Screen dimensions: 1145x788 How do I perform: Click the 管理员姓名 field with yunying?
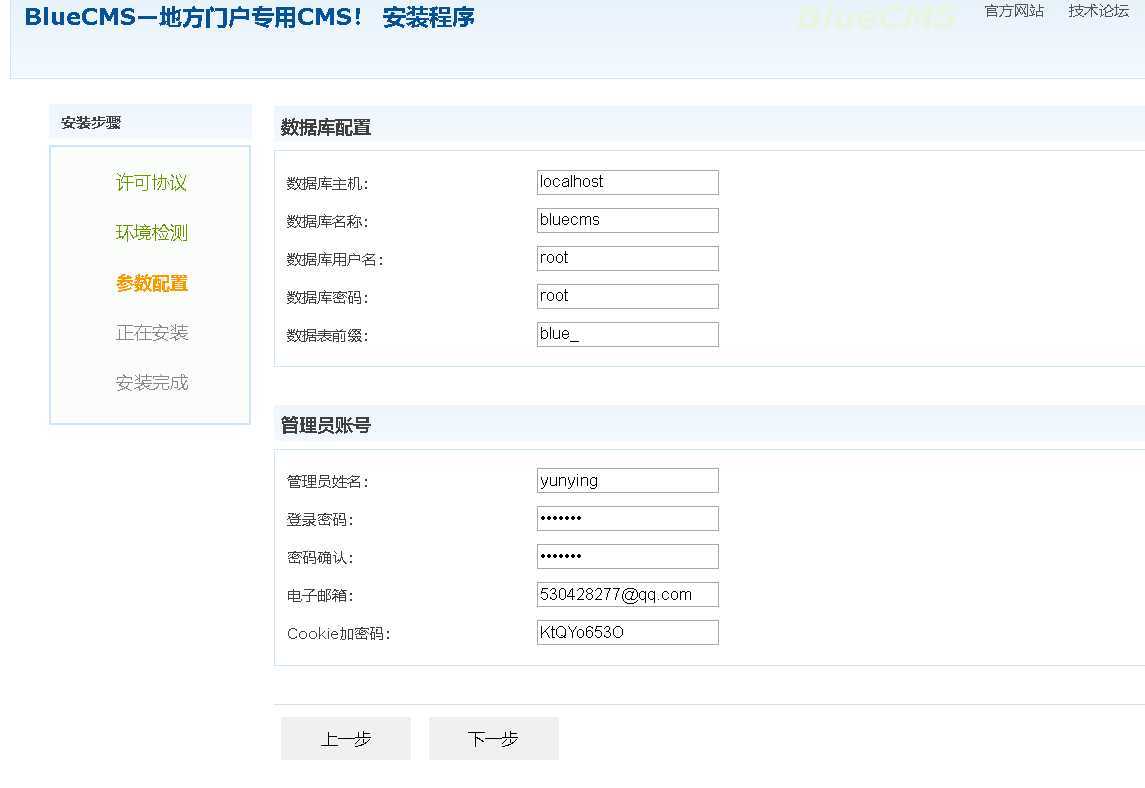click(627, 481)
